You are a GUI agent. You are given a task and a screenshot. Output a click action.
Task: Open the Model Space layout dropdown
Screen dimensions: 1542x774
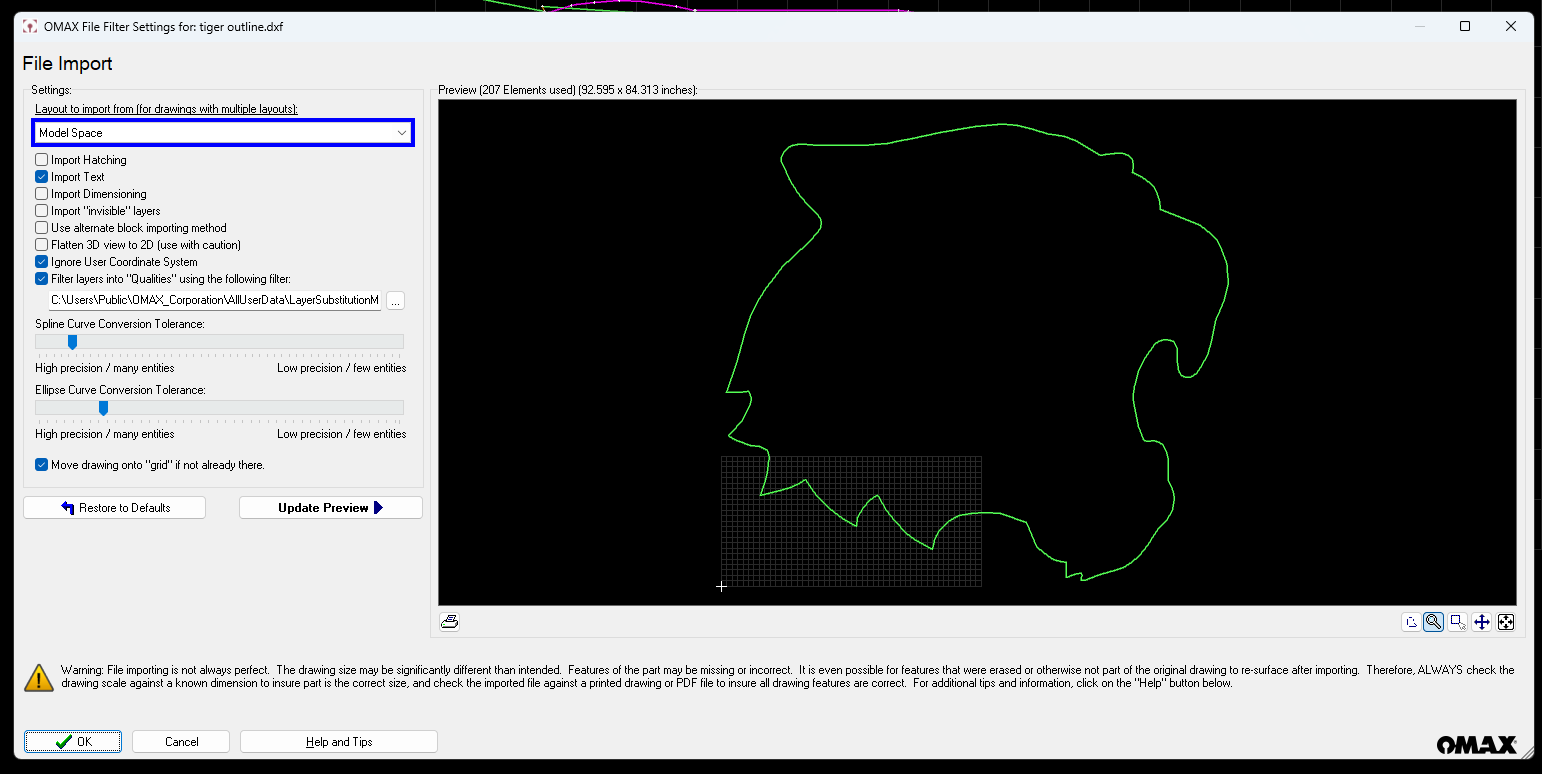click(222, 133)
